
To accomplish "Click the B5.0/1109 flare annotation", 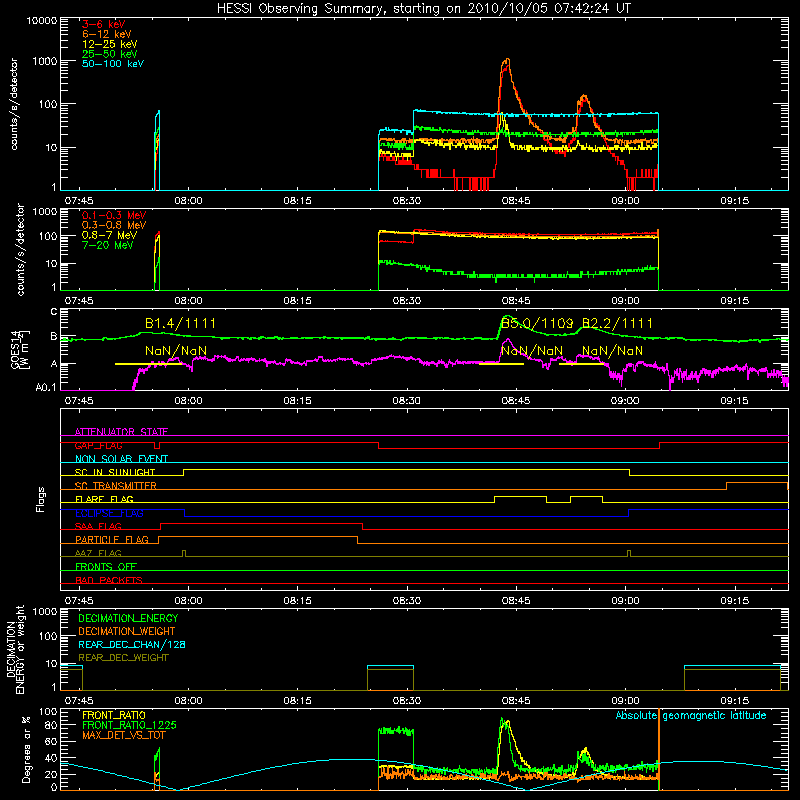I will tap(537, 323).
